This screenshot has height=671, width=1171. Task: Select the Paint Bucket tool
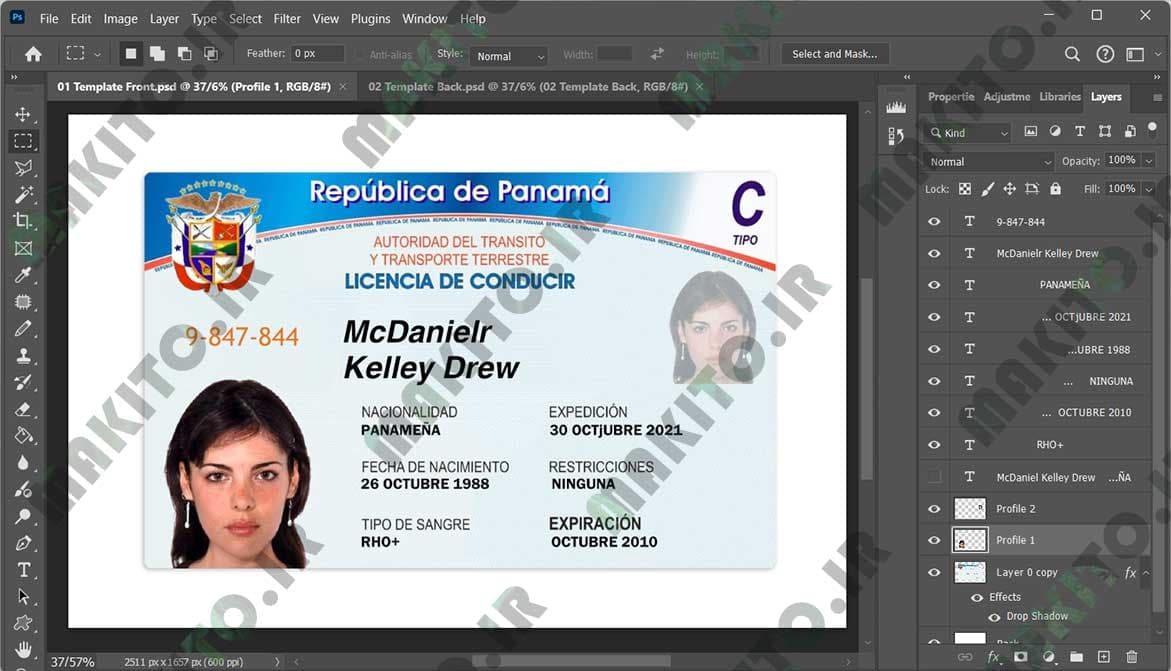(23, 436)
